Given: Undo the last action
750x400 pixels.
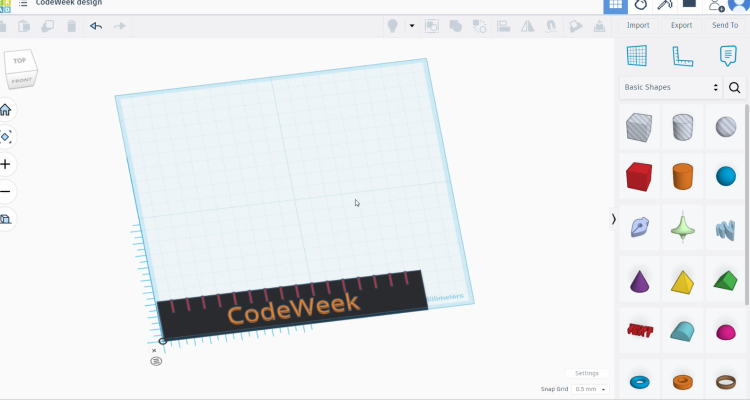Looking at the screenshot, I should pos(96,26).
